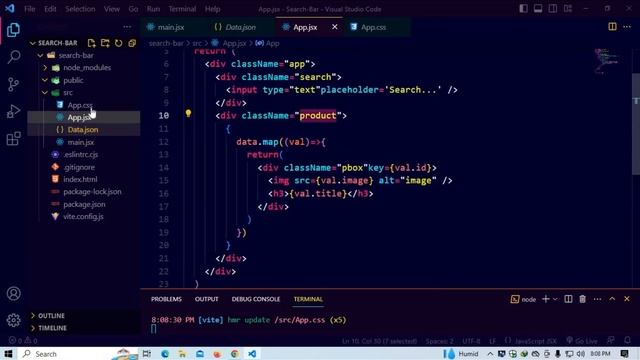Close the App.jsx editor tab
This screenshot has width=640, height=360.
click(335, 27)
